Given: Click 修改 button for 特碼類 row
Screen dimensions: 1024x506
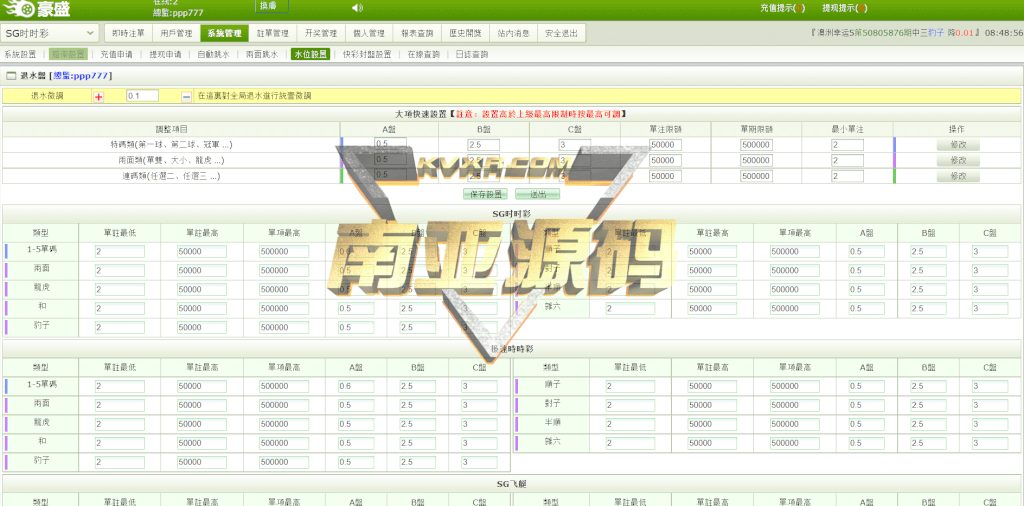Looking at the screenshot, I should (x=958, y=144).
